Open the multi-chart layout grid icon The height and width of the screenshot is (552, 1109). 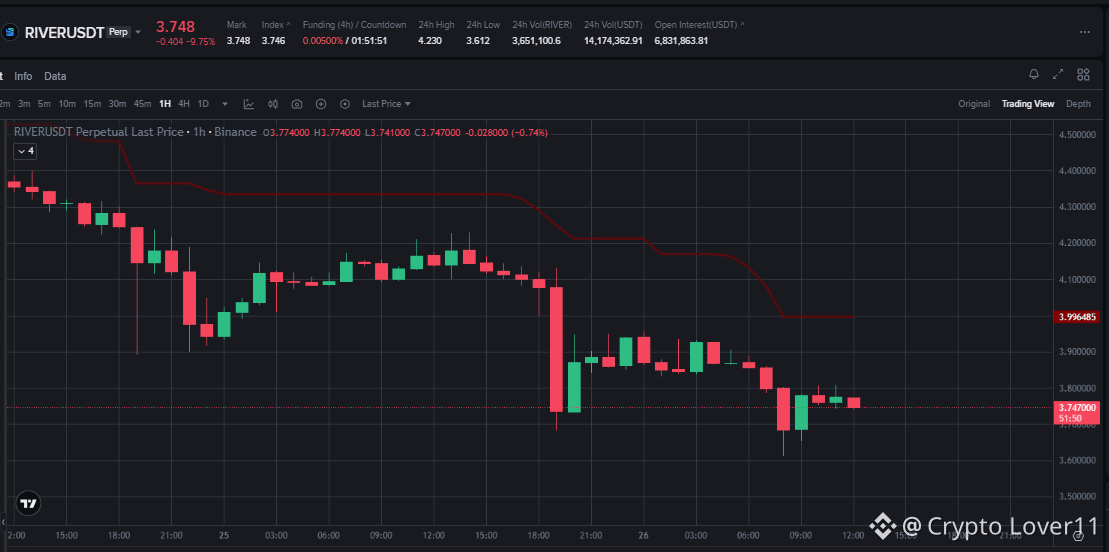1083,74
